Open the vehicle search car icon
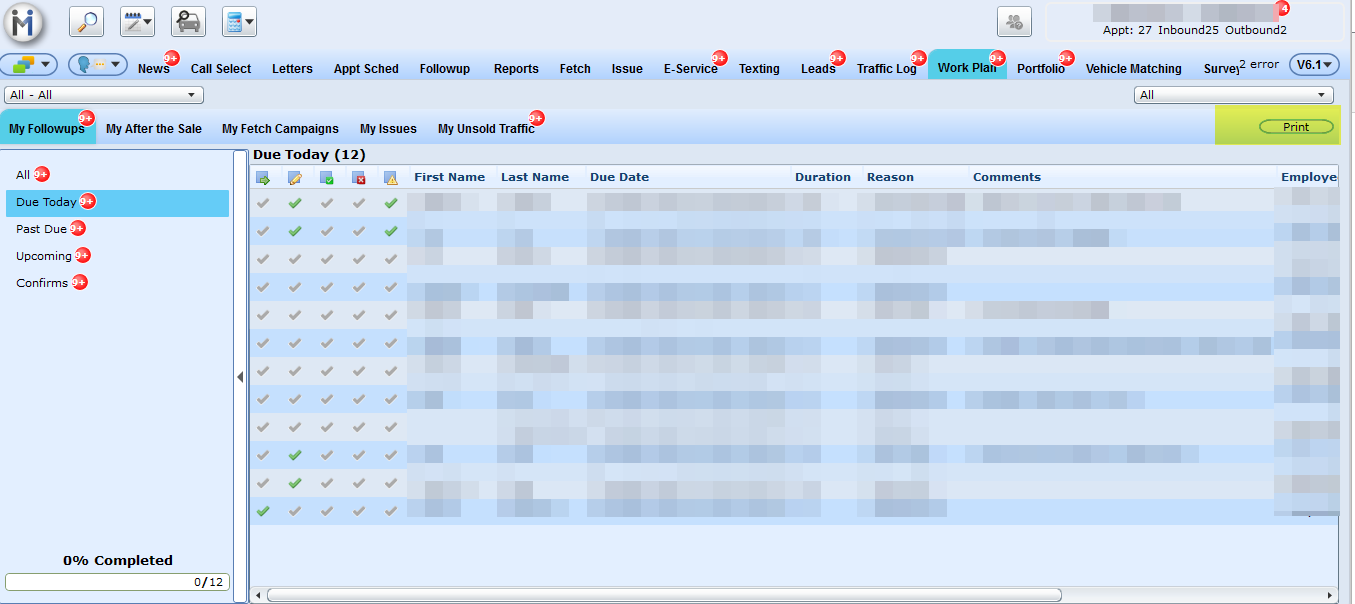The width and height of the screenshot is (1355, 604). pyautogui.click(x=188, y=21)
